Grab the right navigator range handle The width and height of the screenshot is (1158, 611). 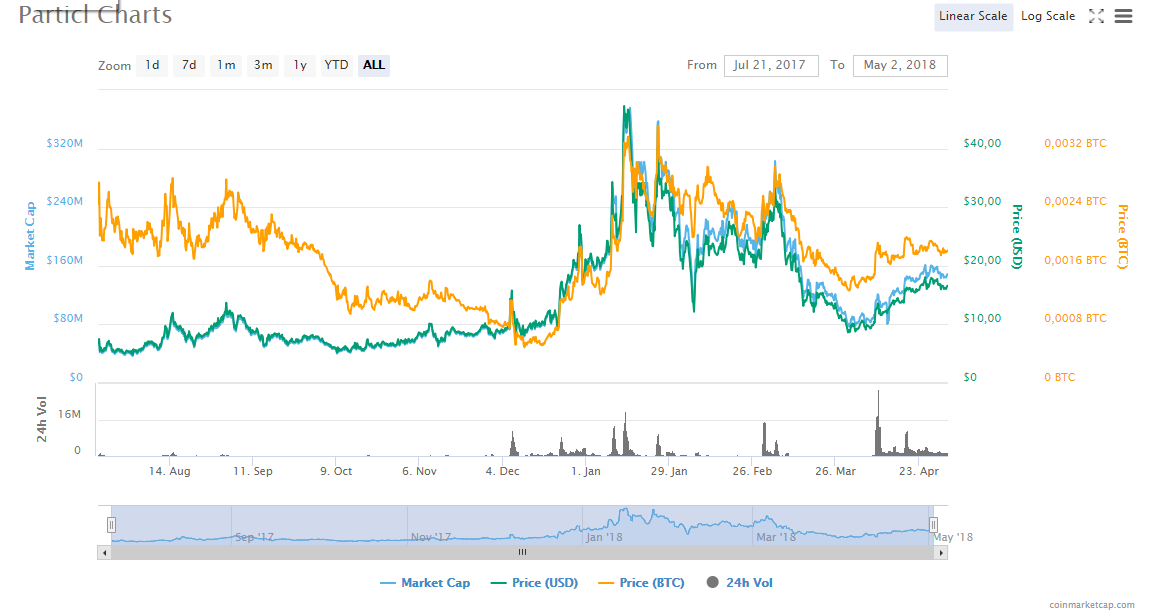coord(933,525)
